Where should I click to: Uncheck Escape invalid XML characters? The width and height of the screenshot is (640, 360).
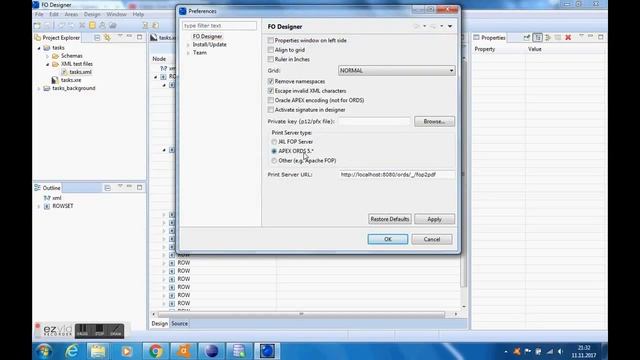(271, 91)
